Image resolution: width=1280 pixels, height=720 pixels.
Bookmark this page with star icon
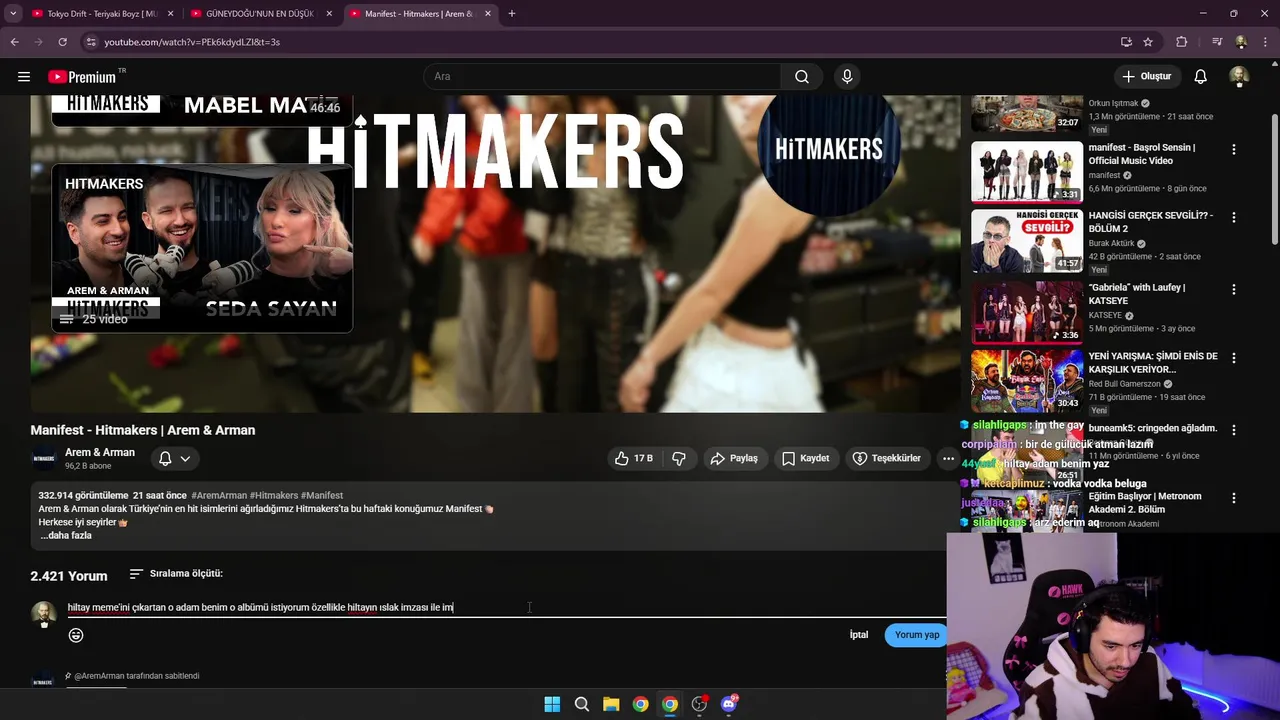1148,42
